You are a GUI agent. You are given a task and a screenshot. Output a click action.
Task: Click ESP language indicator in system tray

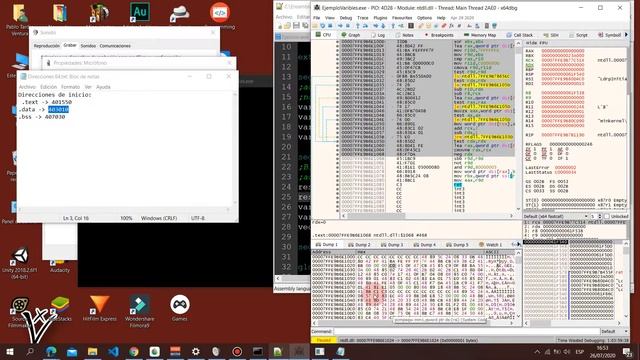point(579,351)
